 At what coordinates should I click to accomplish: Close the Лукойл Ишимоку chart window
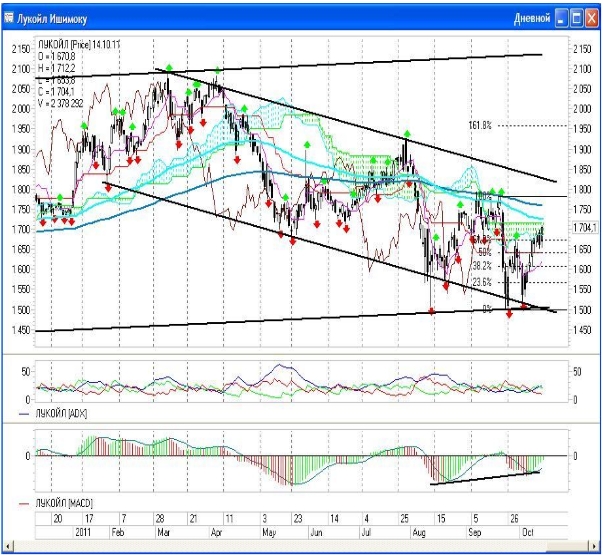point(591,18)
